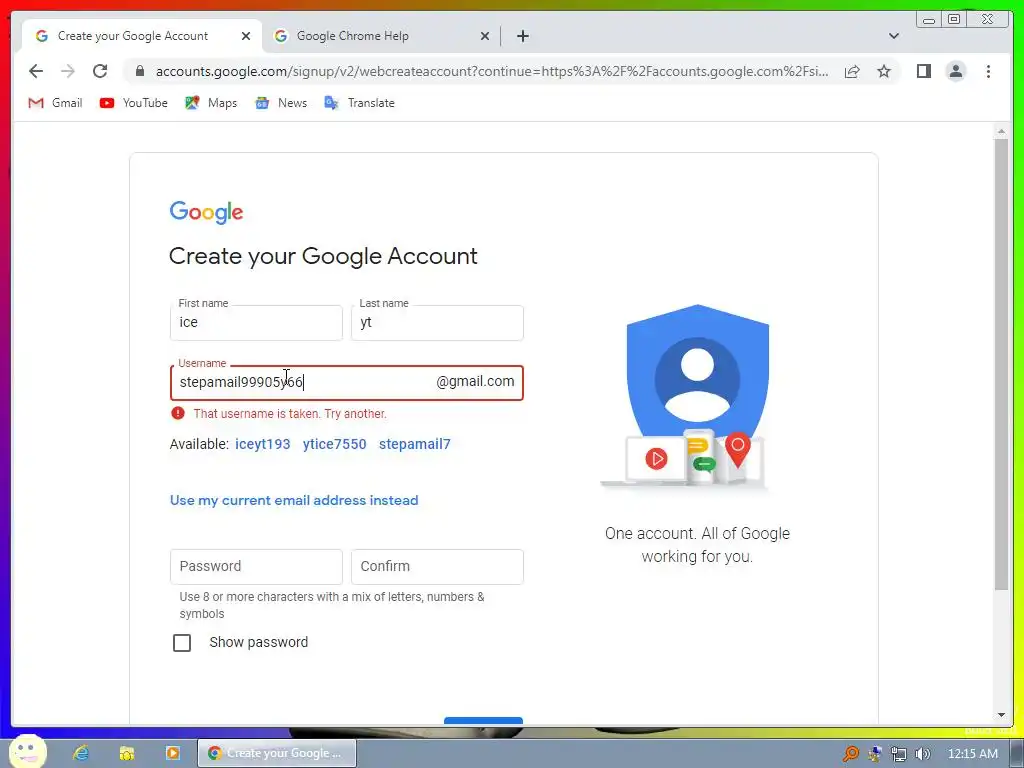This screenshot has width=1024, height=768.
Task: Open the Translate bookmark
Action: [x=360, y=103]
